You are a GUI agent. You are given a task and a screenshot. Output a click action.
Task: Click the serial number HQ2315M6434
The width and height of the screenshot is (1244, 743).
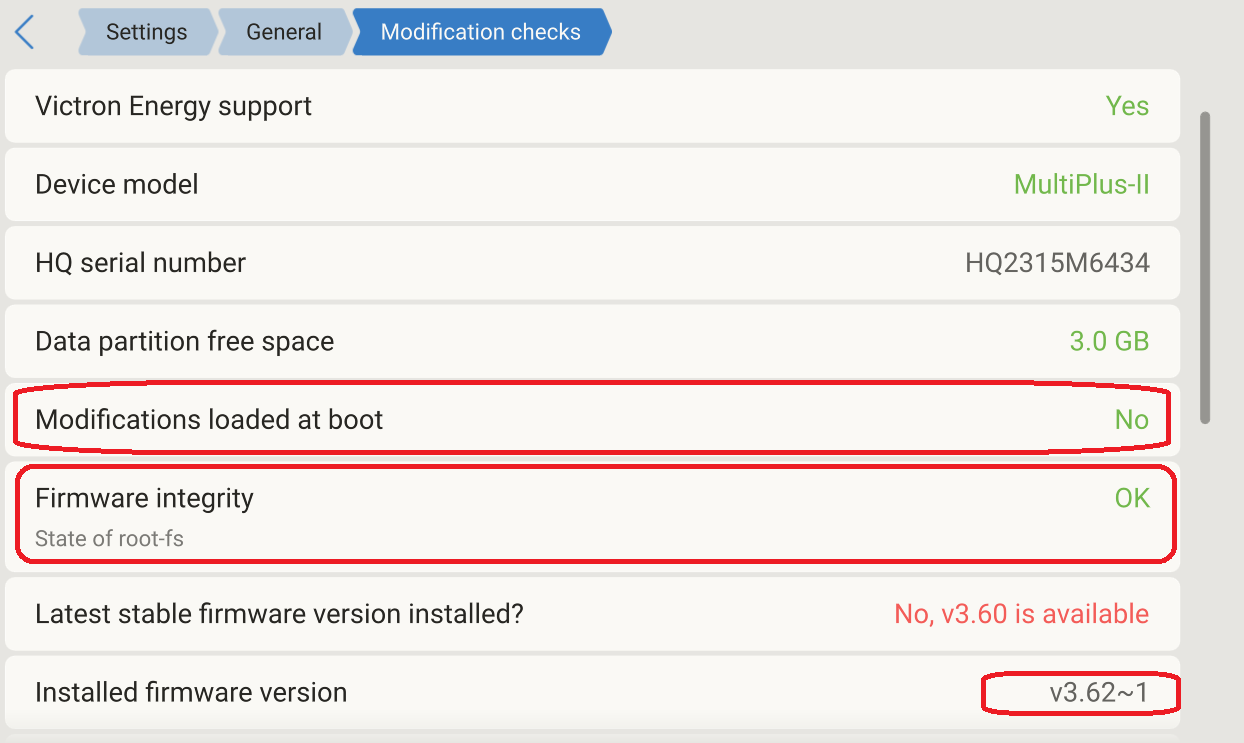tap(1057, 263)
